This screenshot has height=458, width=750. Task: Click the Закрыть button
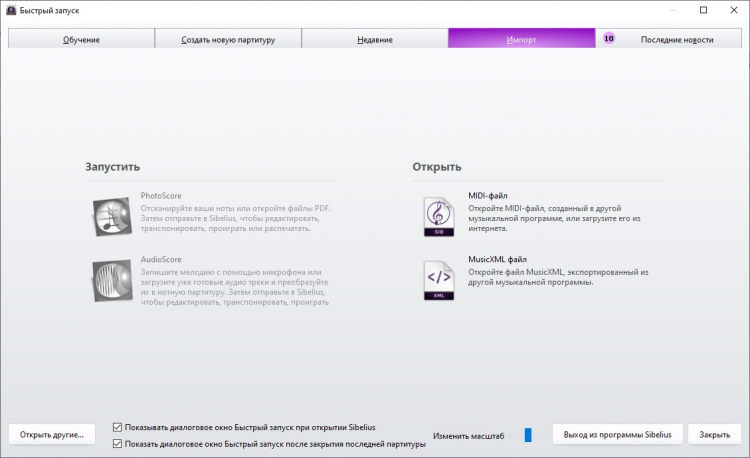click(715, 435)
